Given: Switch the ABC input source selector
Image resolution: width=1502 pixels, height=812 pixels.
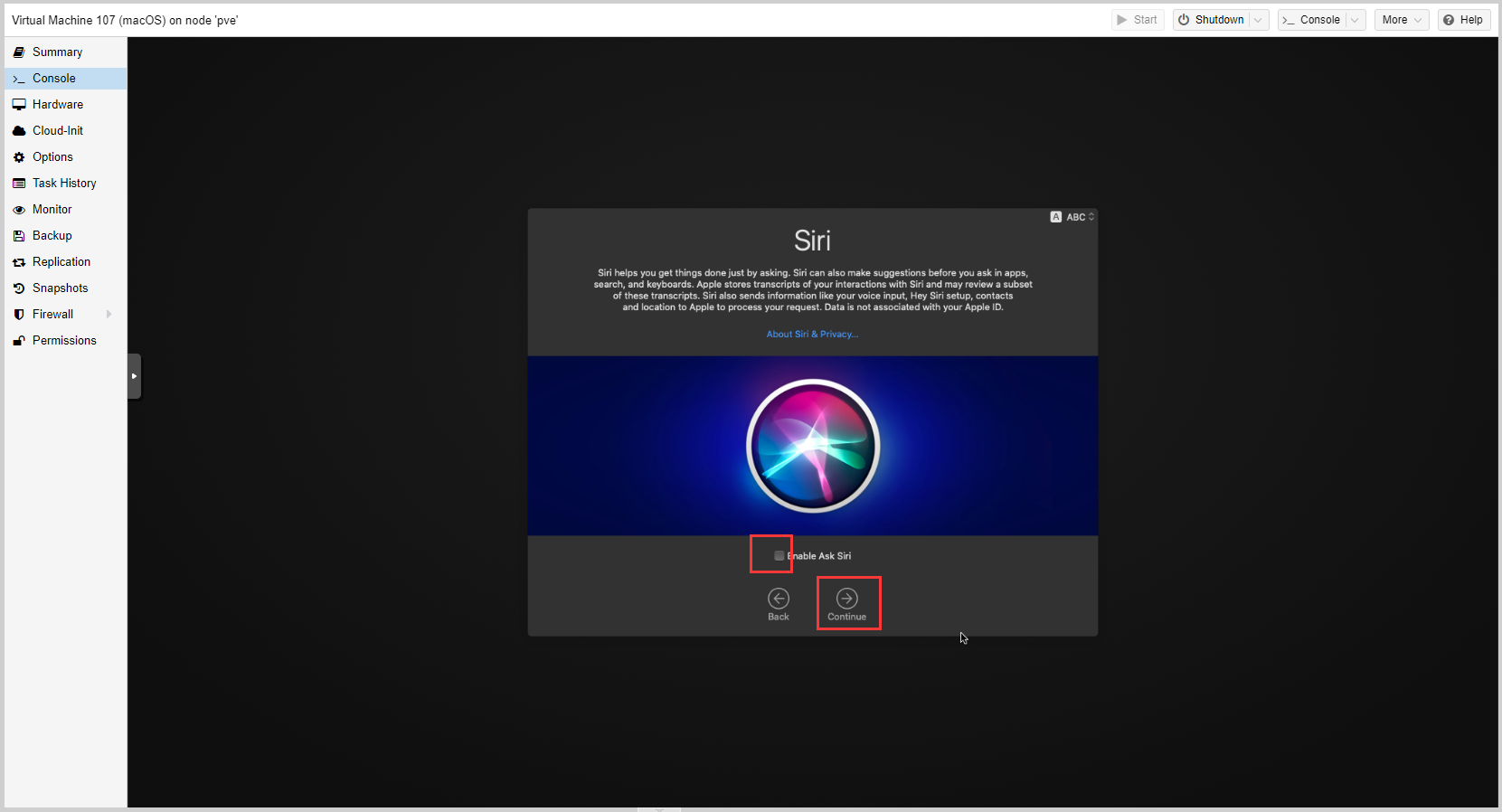Looking at the screenshot, I should pyautogui.click(x=1072, y=217).
